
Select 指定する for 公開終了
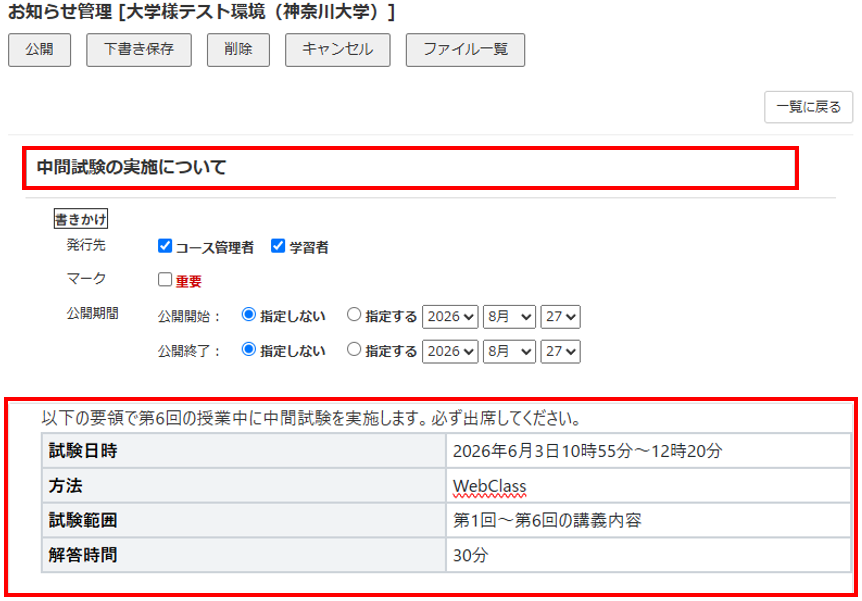[x=354, y=349]
